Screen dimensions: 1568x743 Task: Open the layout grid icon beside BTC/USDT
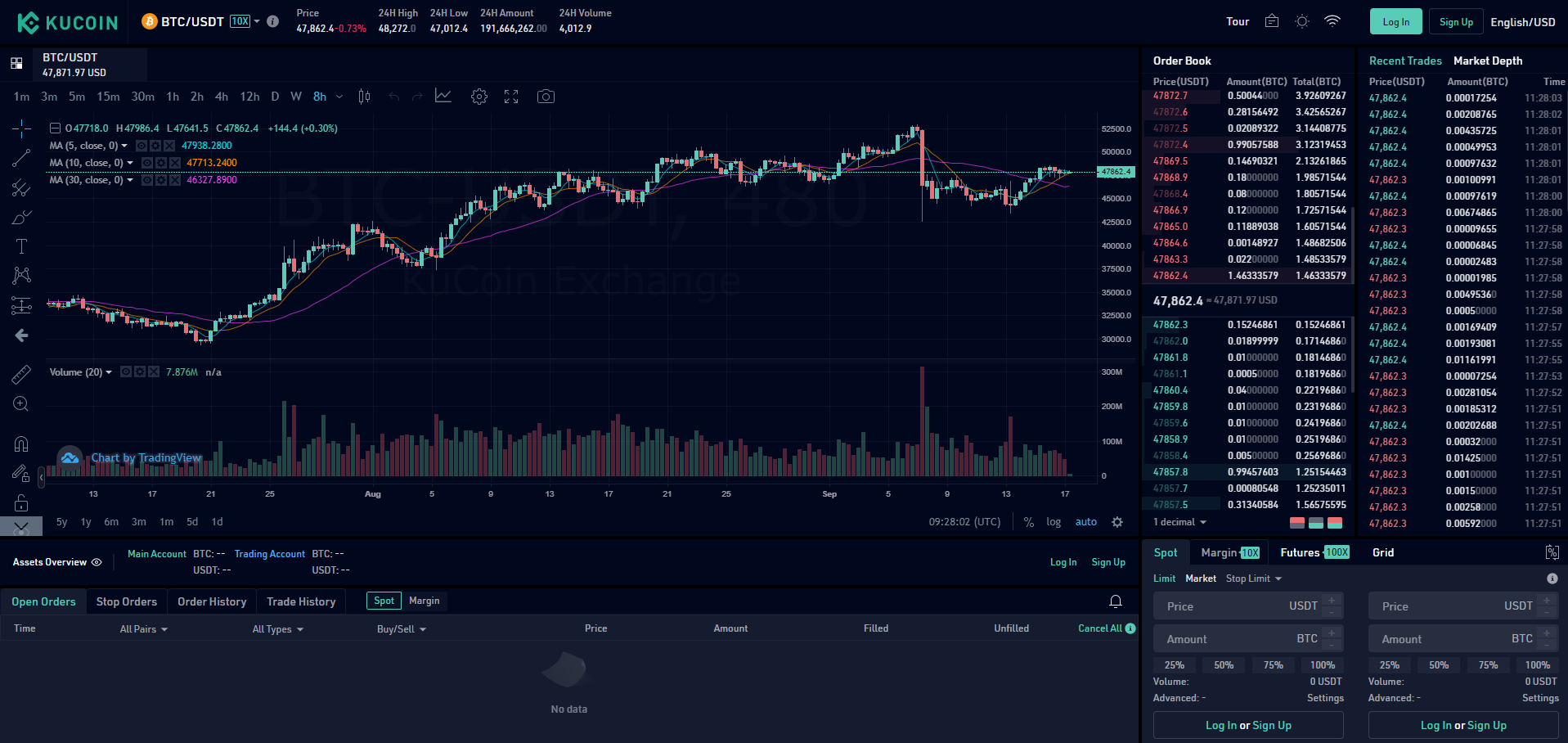tap(16, 63)
